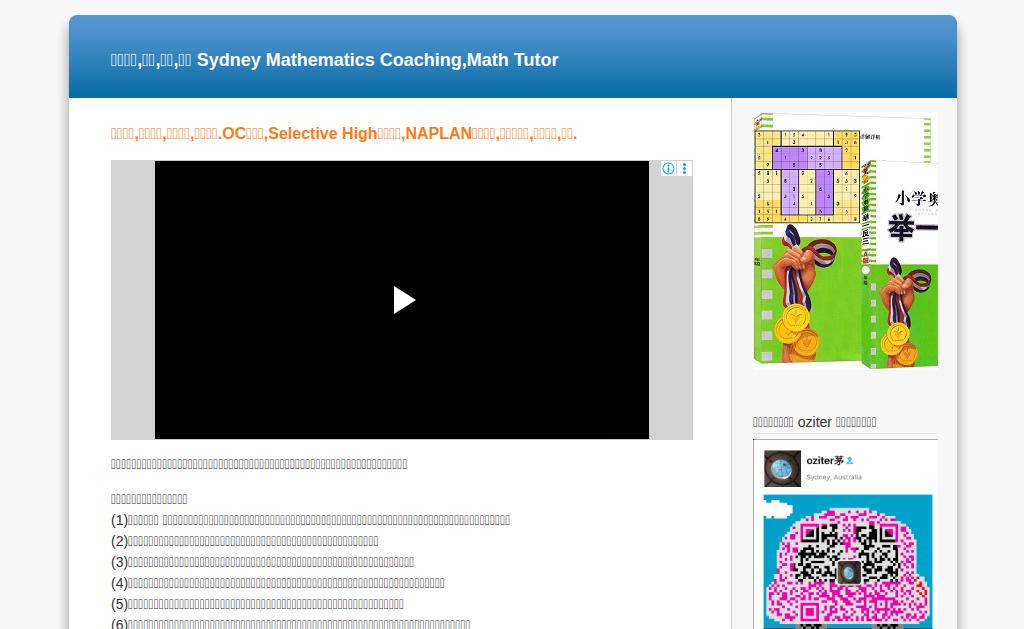
Task: Click the small user icon beside oziter name
Action: tap(850, 460)
